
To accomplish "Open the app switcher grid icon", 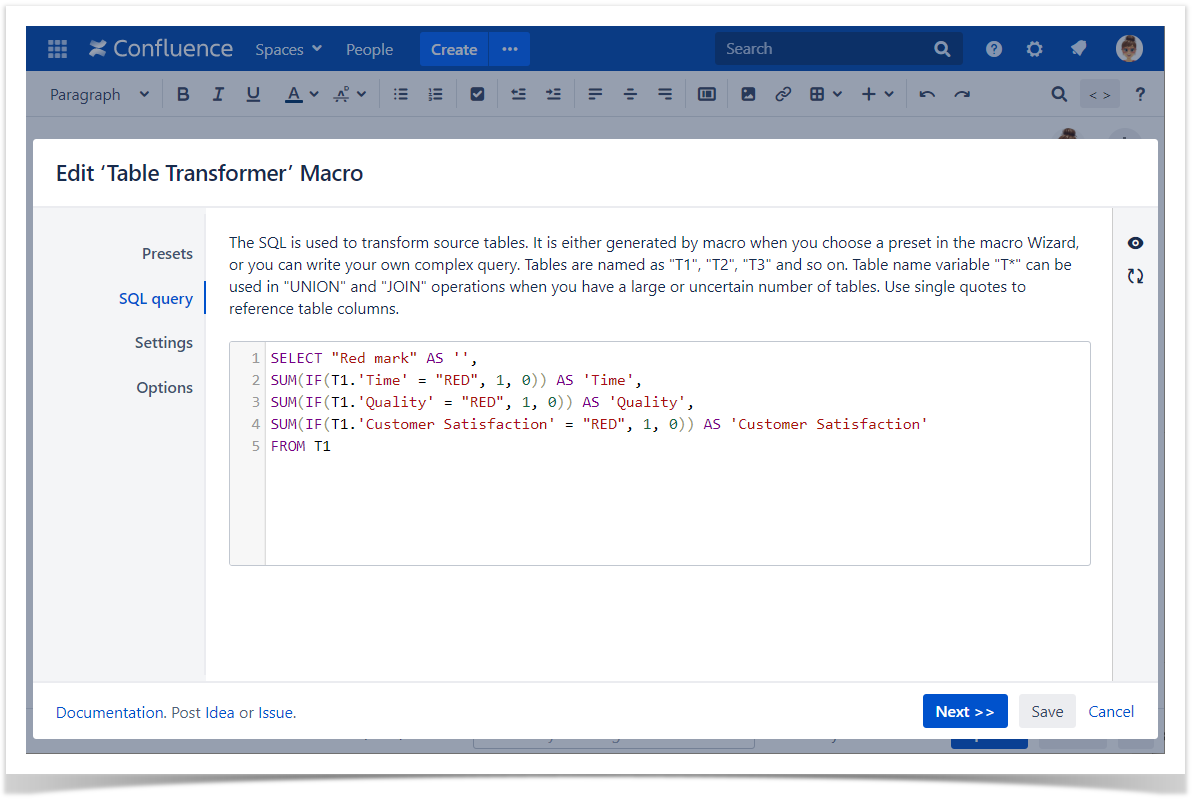I will [x=57, y=49].
